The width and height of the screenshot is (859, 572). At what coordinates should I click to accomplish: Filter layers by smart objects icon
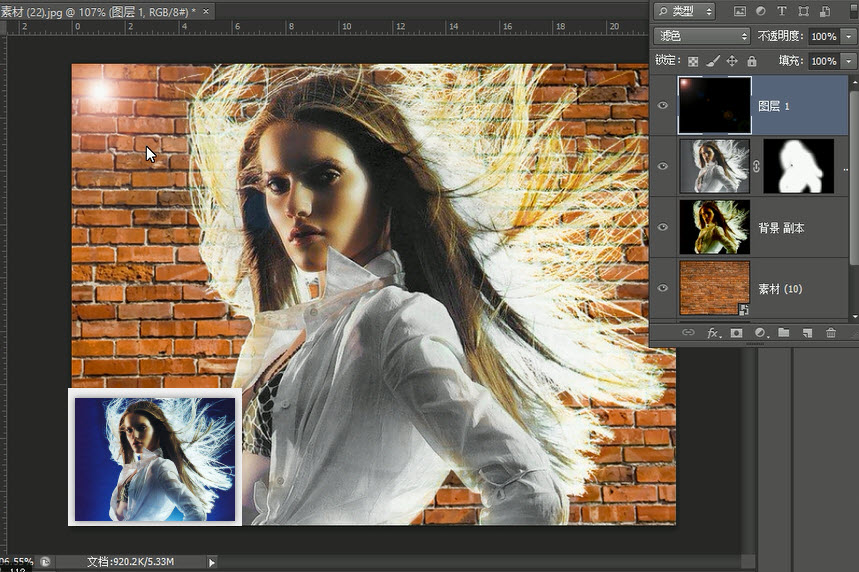(x=825, y=11)
